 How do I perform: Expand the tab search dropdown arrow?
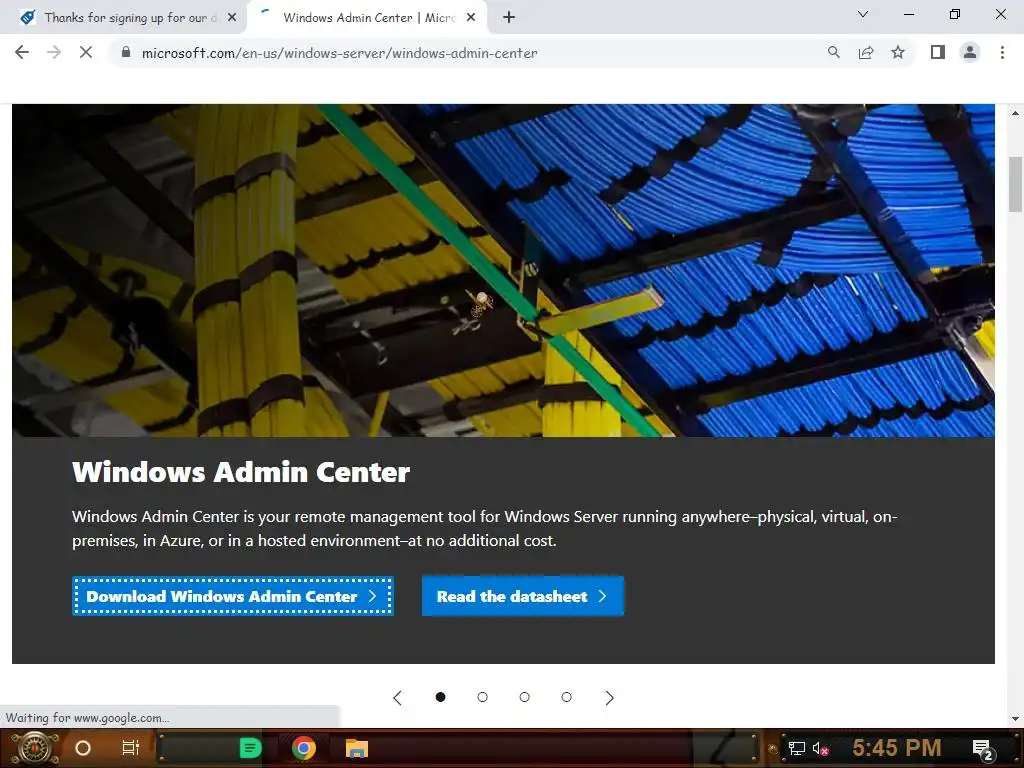coord(863,14)
